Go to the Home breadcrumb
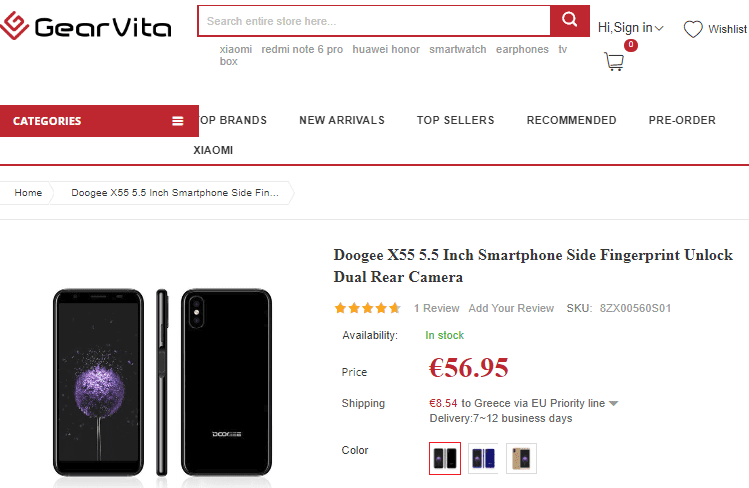Screen dimensions: 749x488 (28, 193)
